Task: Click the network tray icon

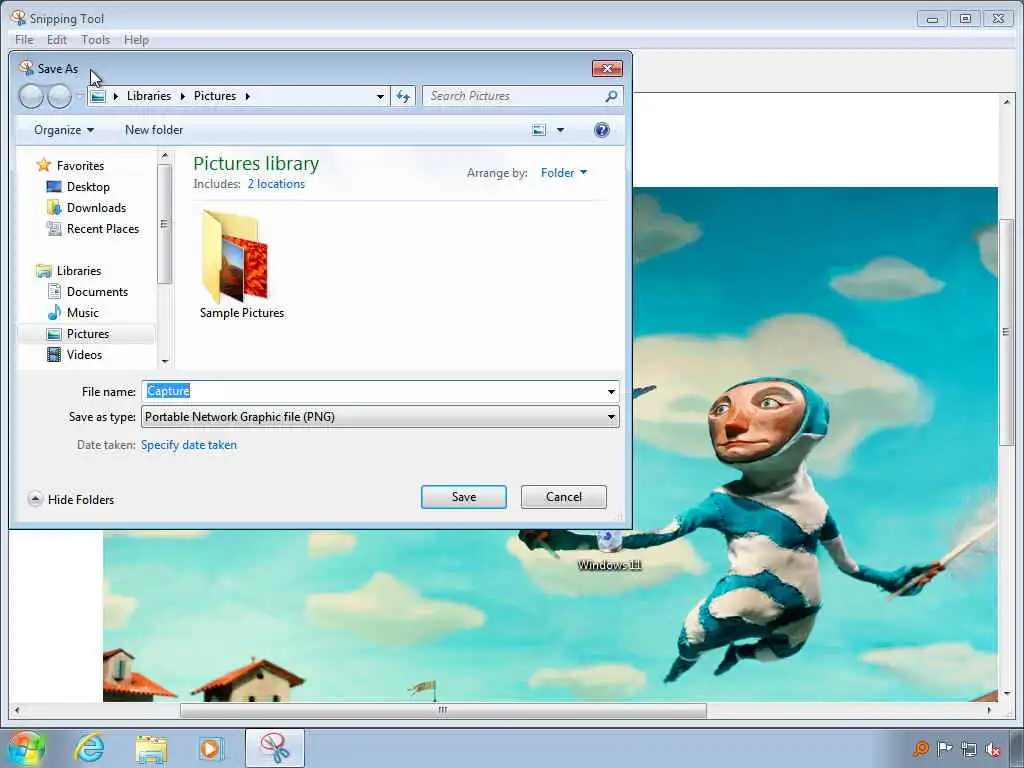Action: tap(968, 749)
